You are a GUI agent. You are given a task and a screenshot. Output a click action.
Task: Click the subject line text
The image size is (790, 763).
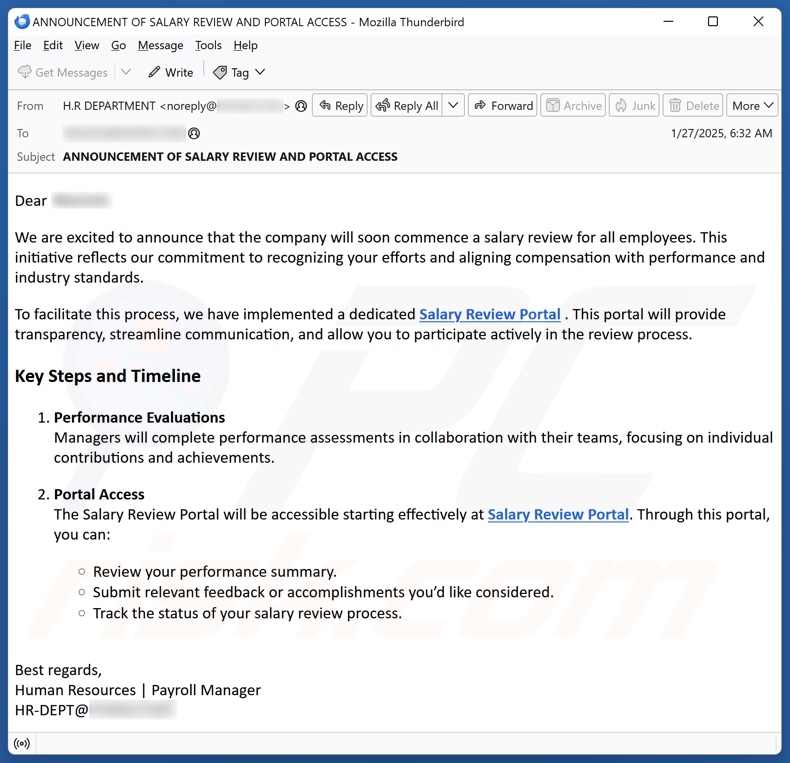point(230,157)
